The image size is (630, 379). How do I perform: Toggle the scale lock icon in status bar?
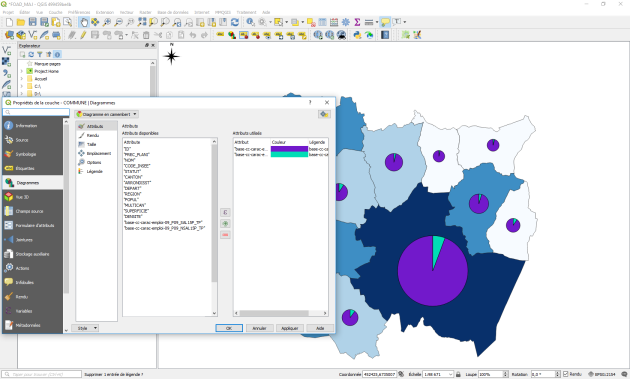(x=458, y=374)
